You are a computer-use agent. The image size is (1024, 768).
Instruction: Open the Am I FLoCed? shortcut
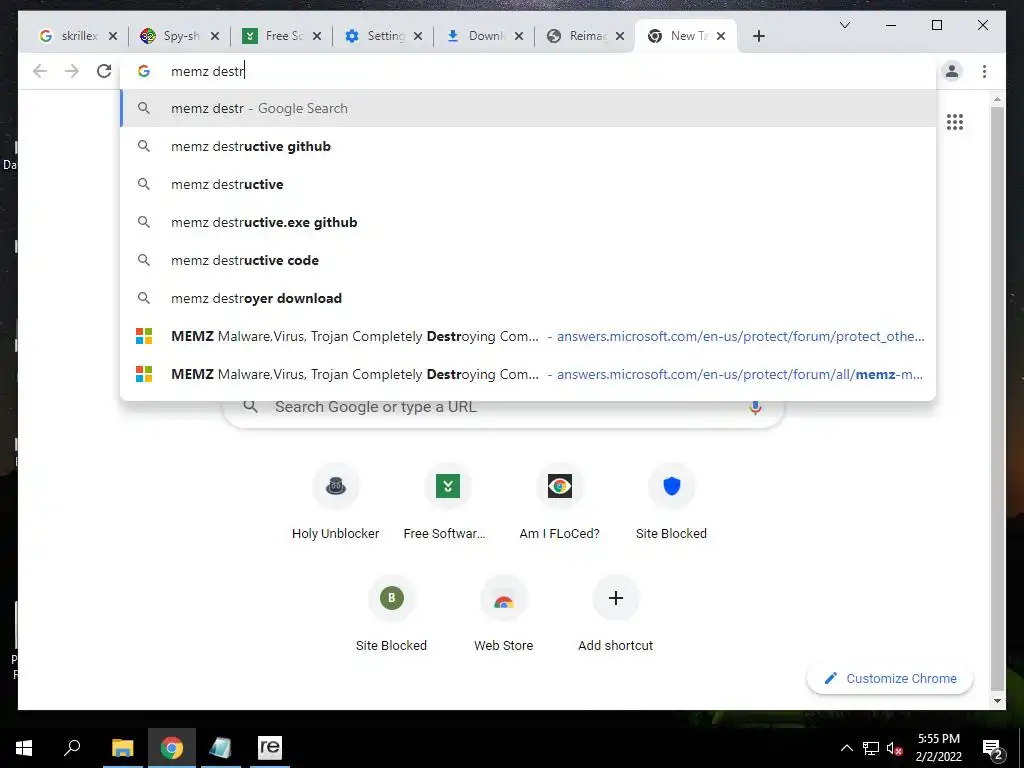(x=560, y=502)
